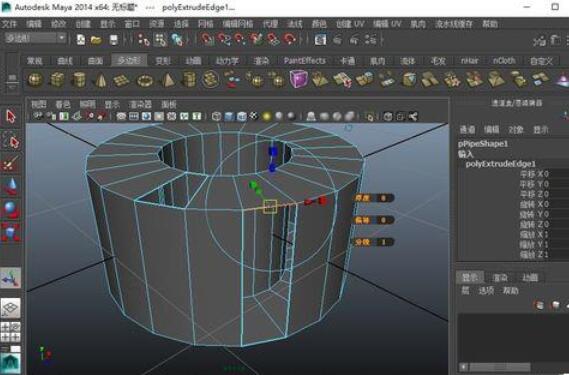Open the 创建 UV menu
569x375 pixels.
(x=350, y=24)
